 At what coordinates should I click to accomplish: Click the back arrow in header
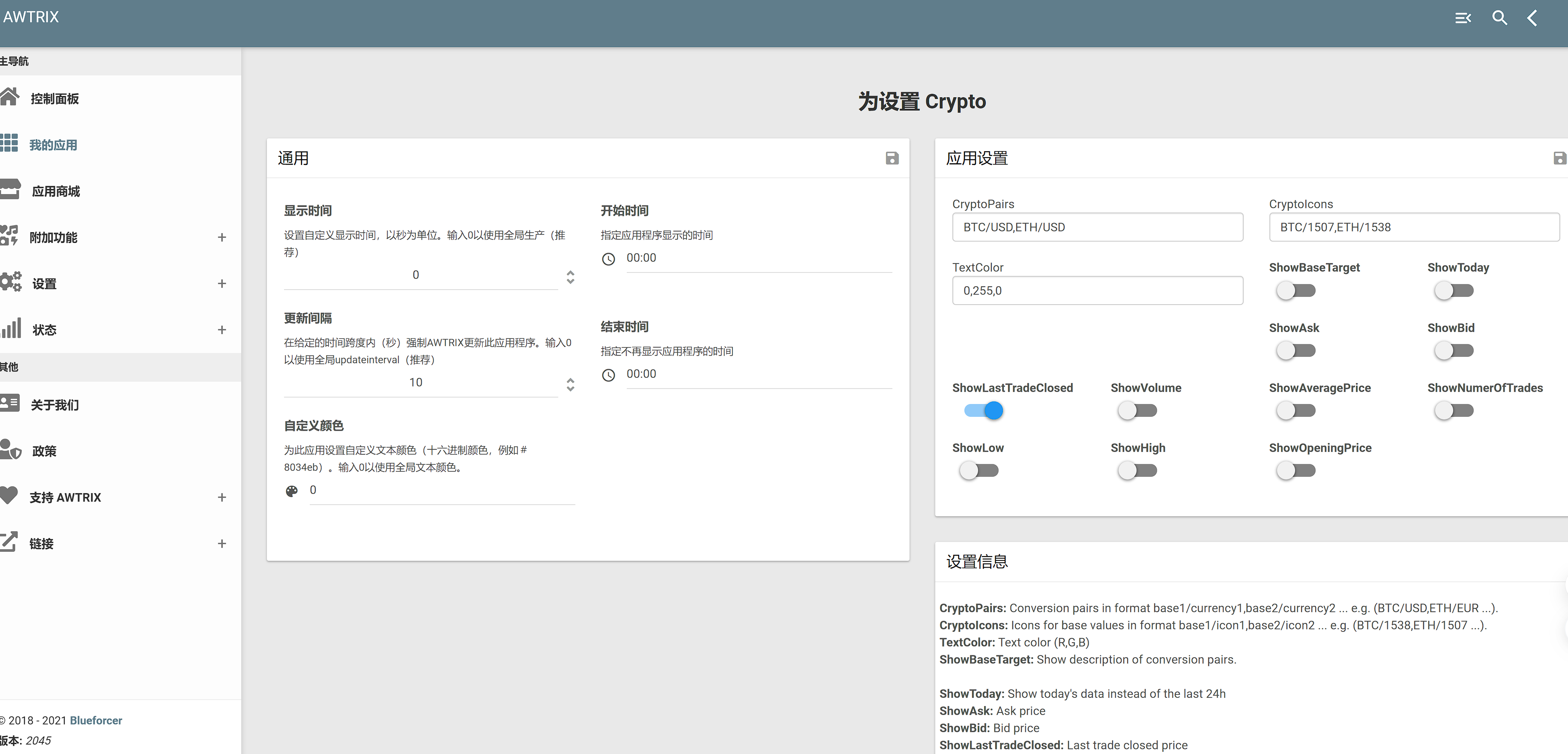pos(1532,18)
